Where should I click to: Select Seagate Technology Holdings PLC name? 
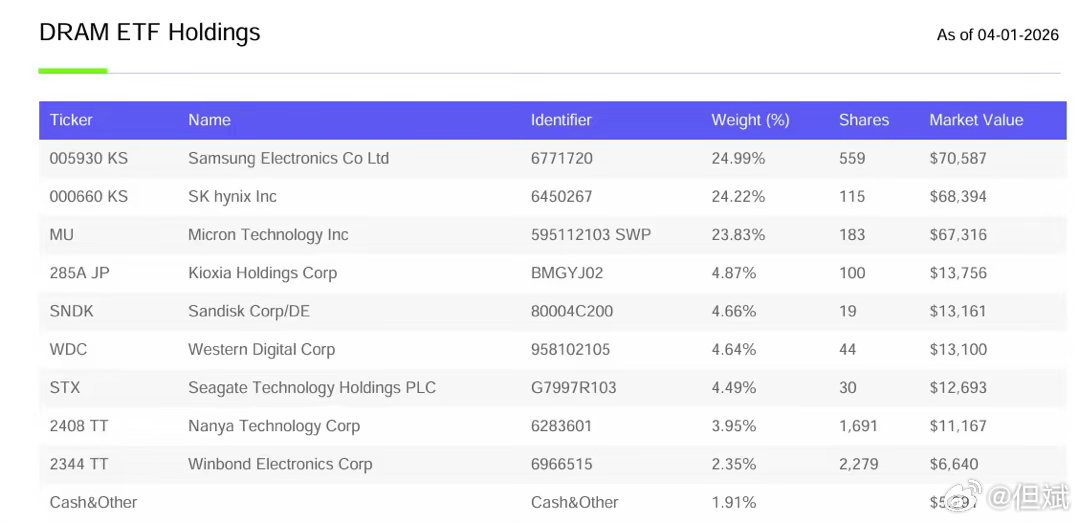point(312,388)
